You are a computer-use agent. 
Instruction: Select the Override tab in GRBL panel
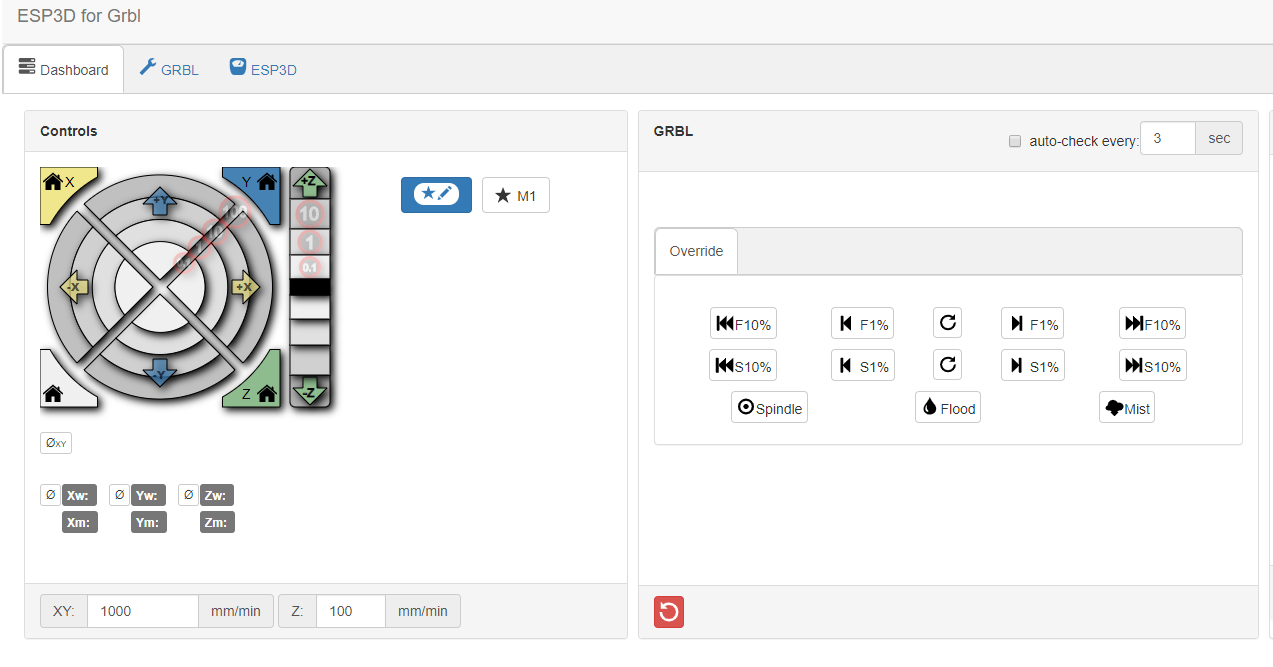(695, 251)
